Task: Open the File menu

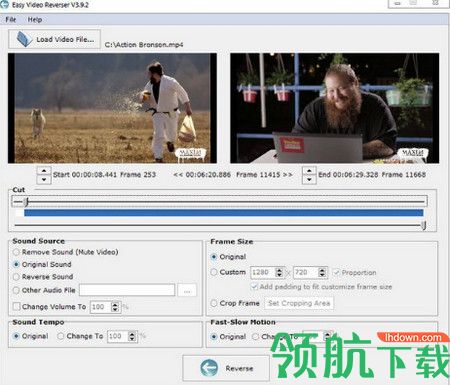Action: 11,20
